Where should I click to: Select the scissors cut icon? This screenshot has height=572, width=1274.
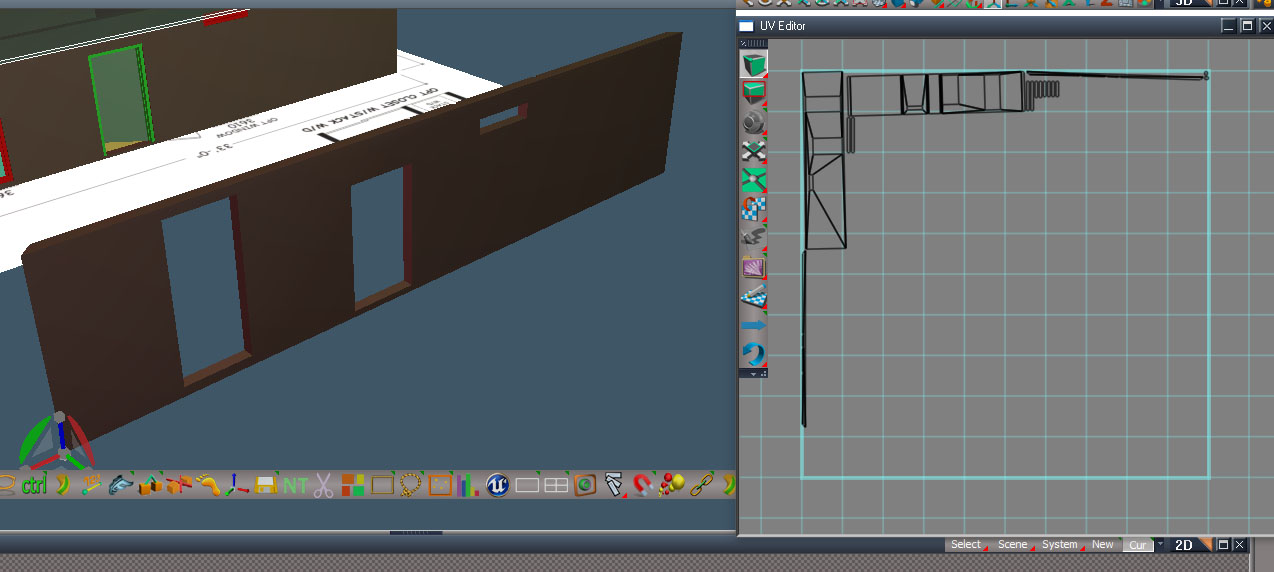point(323,485)
